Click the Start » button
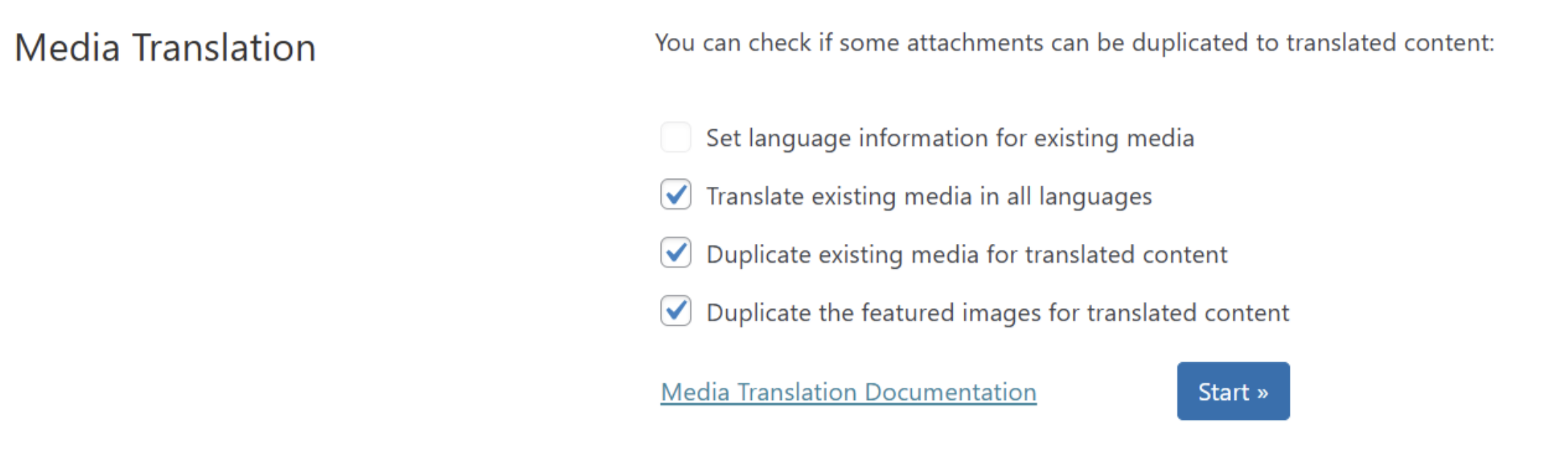The width and height of the screenshot is (1568, 460). click(1233, 391)
